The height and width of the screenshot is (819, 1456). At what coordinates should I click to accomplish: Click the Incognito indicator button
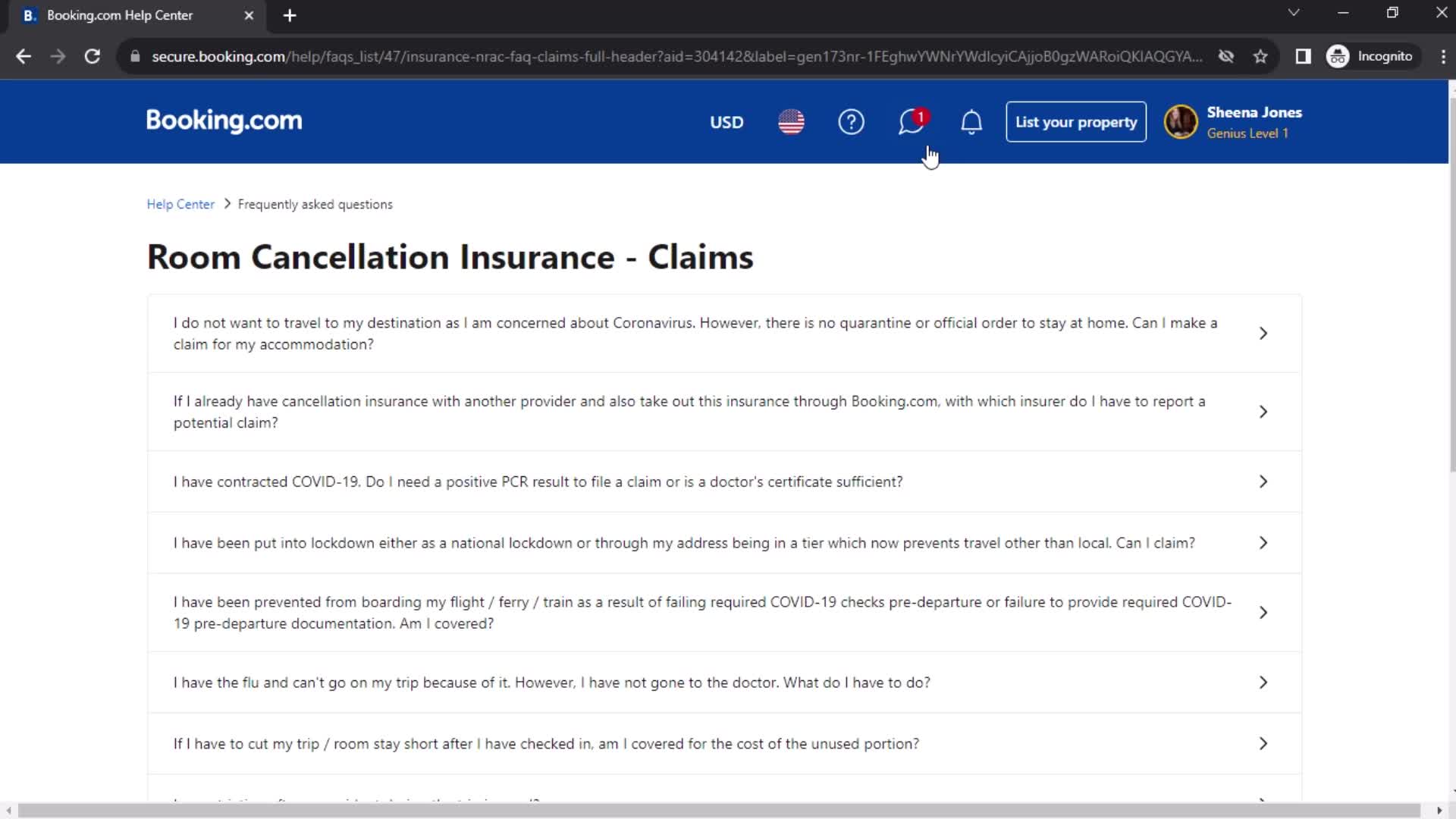coord(1371,56)
